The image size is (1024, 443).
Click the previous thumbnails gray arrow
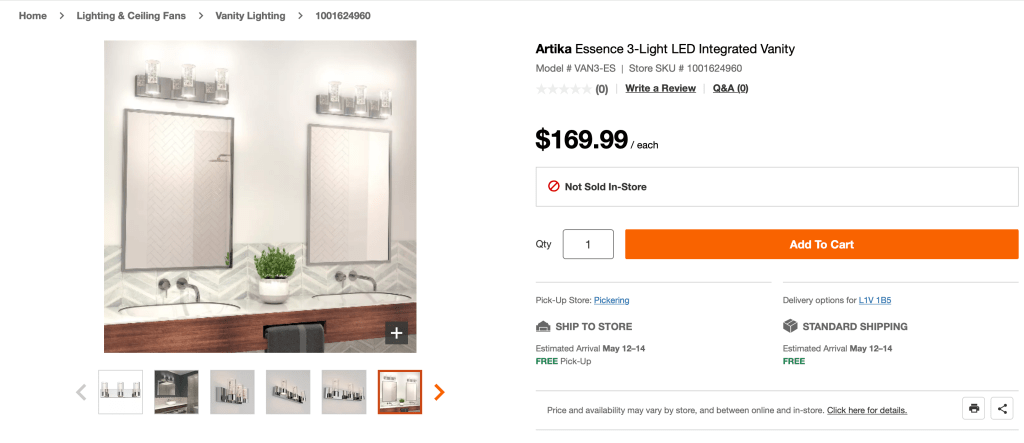(81, 392)
